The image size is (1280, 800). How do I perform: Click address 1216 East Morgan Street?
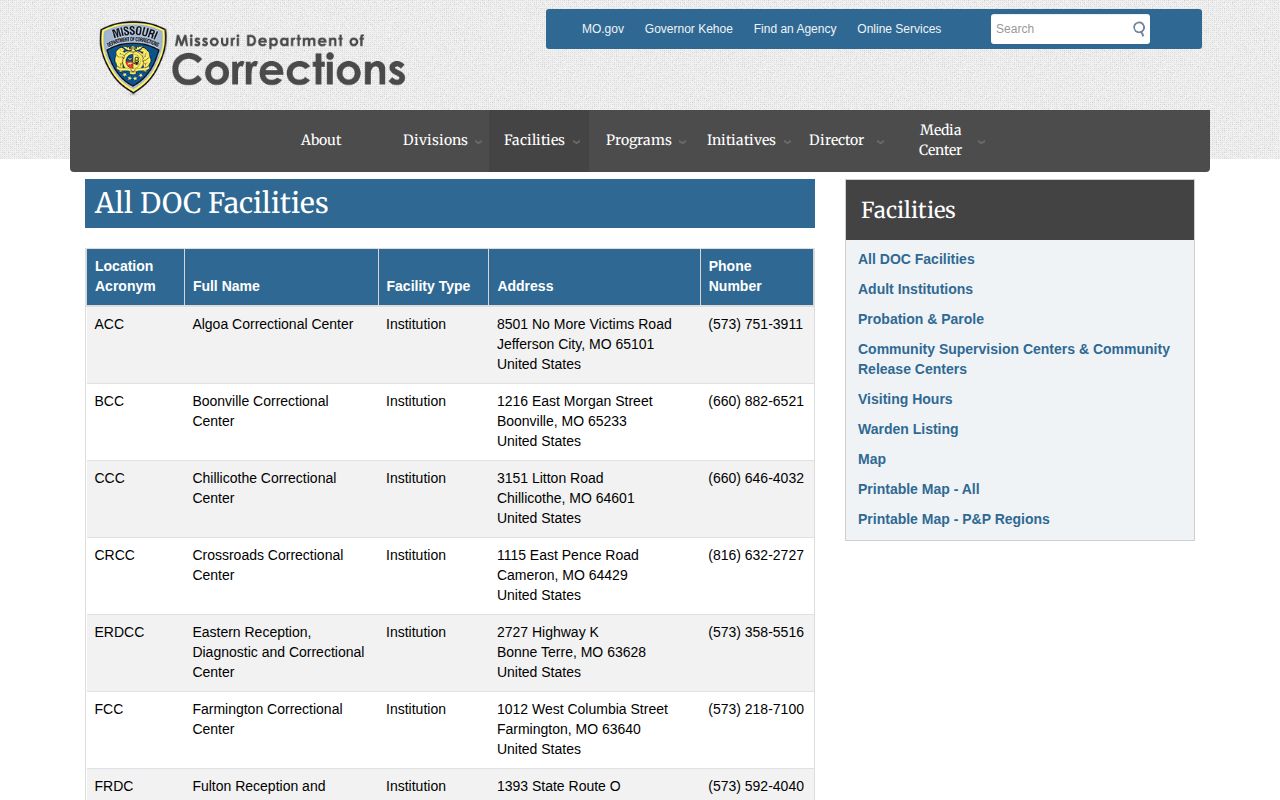click(575, 401)
